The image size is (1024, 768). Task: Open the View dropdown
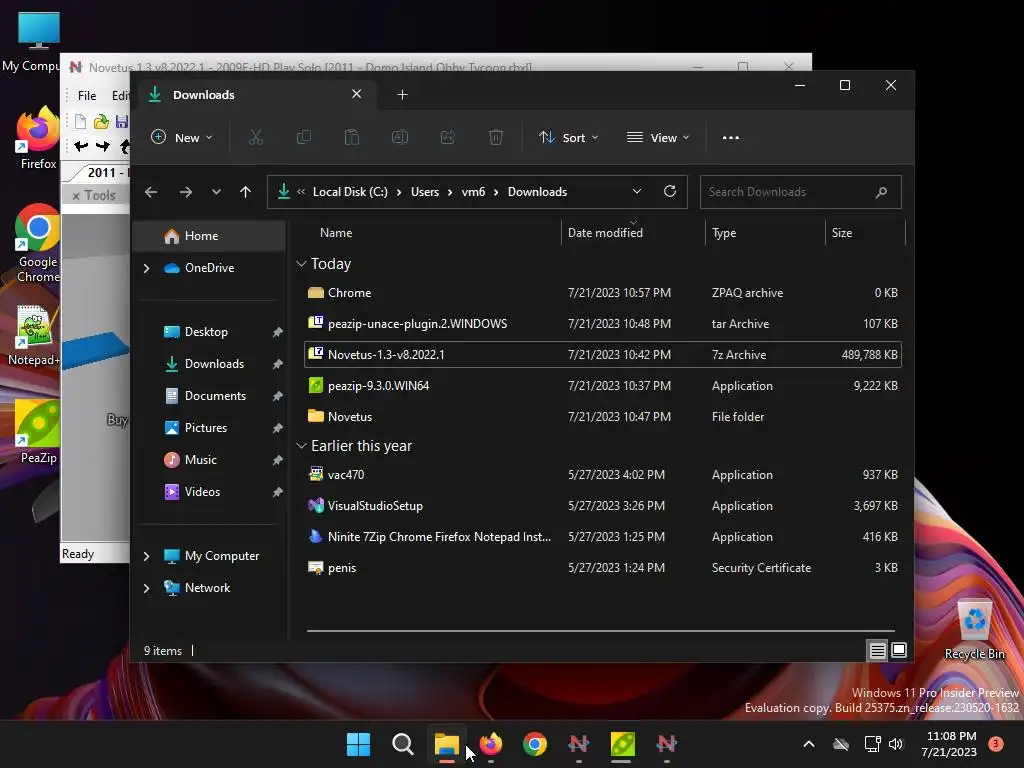(658, 138)
